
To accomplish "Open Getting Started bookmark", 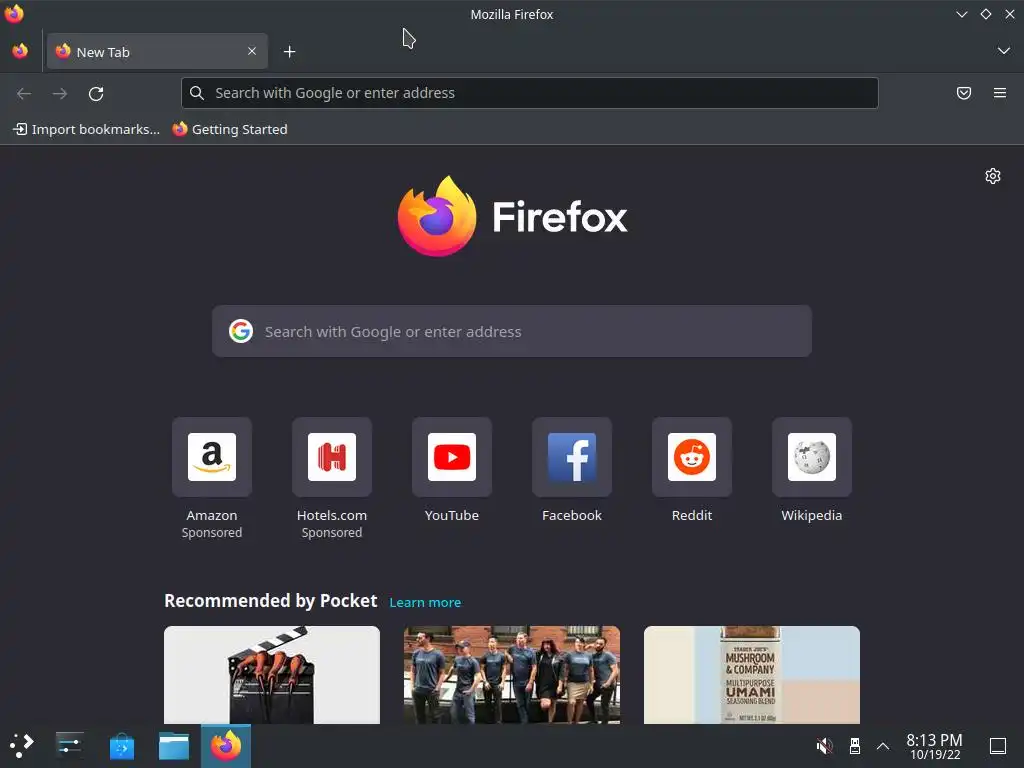I will [x=230, y=129].
